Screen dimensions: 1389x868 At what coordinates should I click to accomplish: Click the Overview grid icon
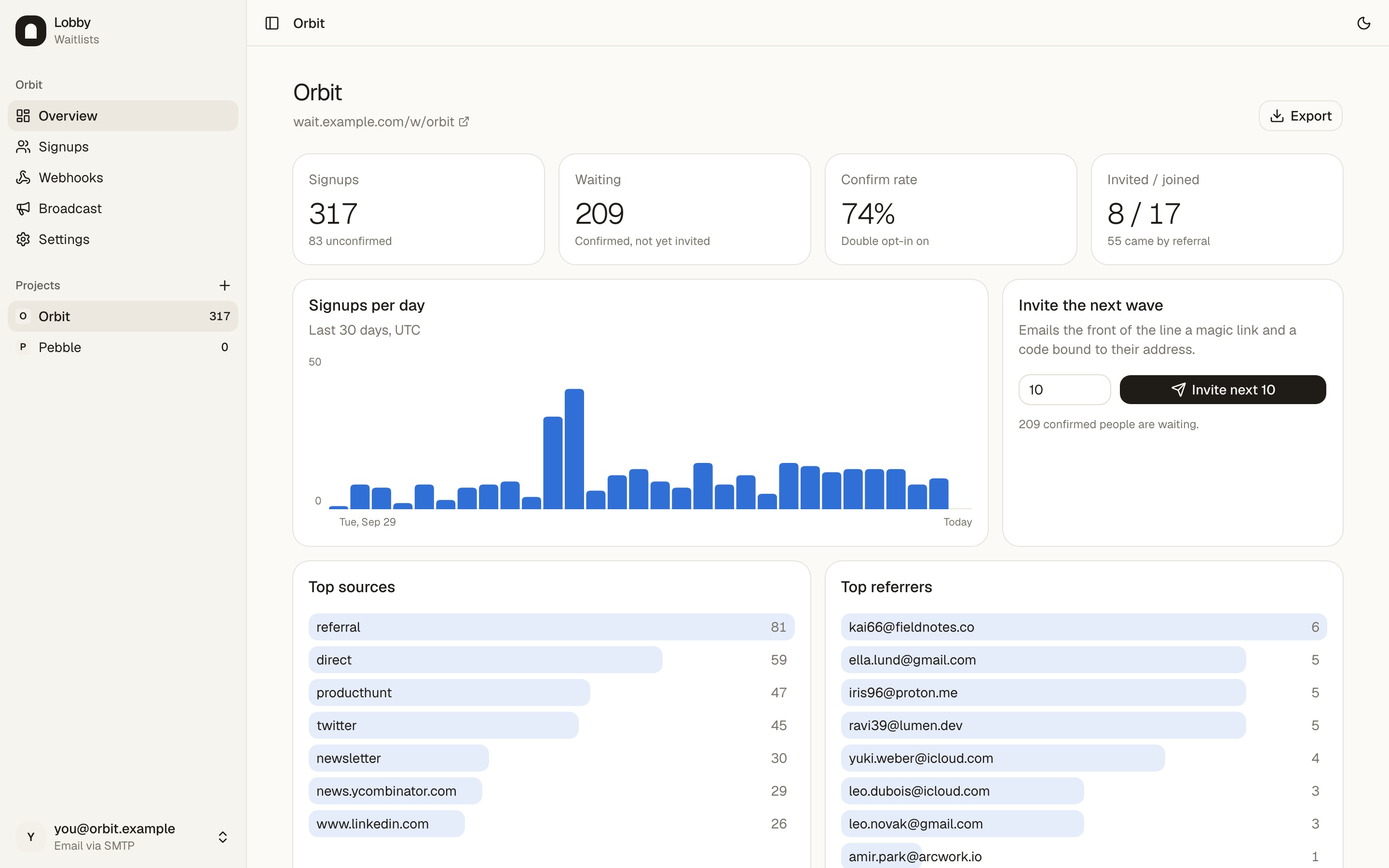click(x=23, y=116)
